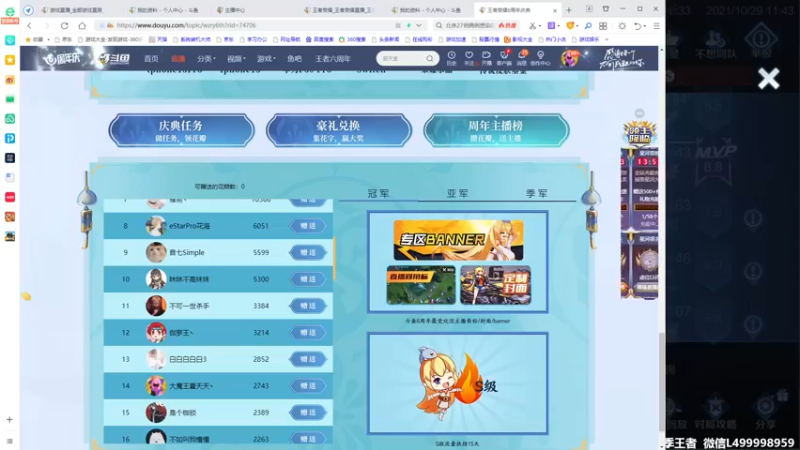Viewport: 800px width, 450px height.
Task: Click 赠送 for rank 8 eStarPro花海
Action: pos(308,226)
